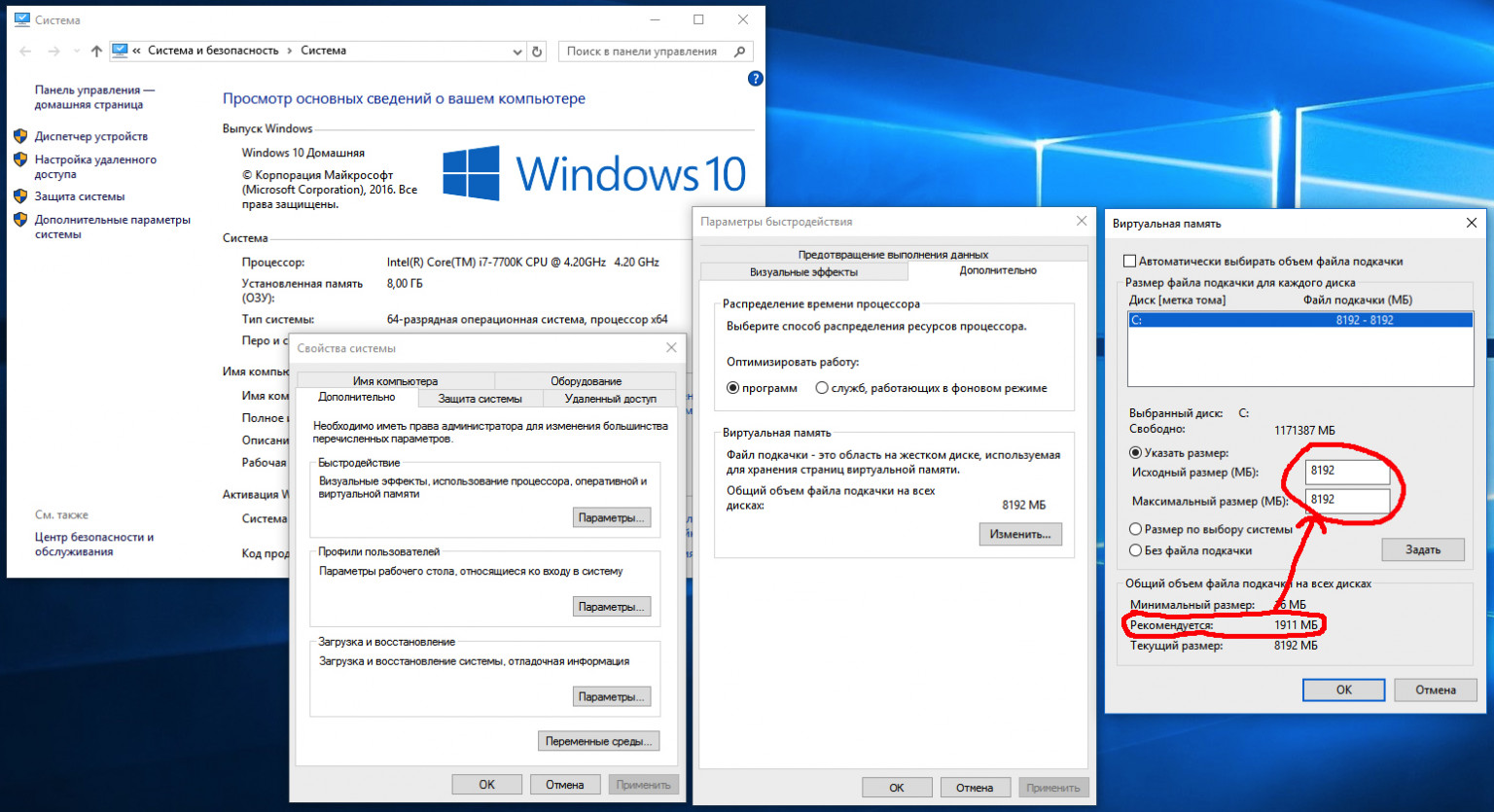Click the up arrow navigation icon
This screenshot has width=1494, height=812.
[96, 52]
